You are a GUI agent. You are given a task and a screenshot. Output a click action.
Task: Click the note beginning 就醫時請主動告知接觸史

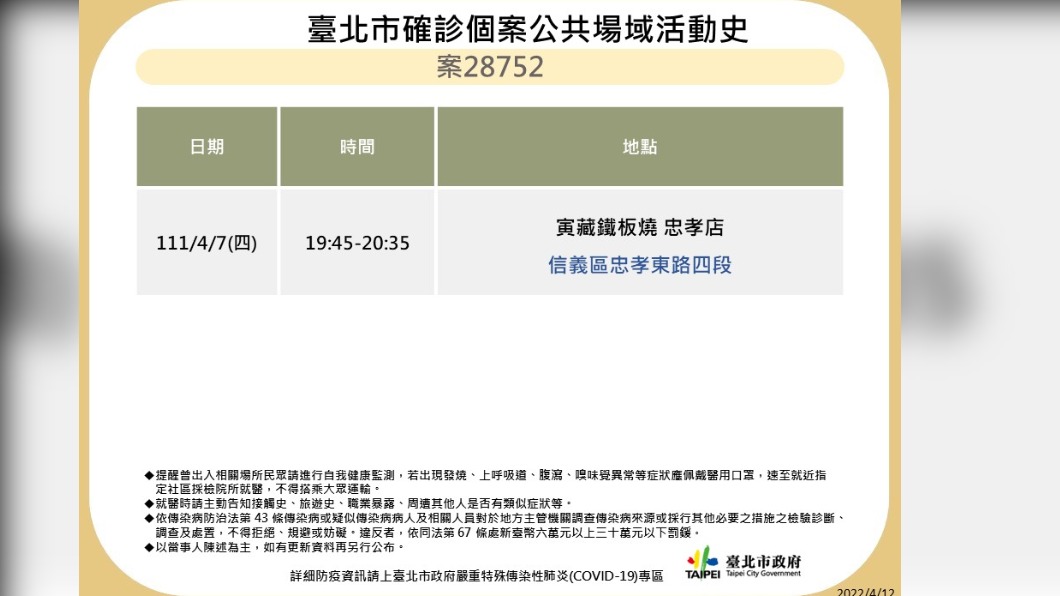358,503
